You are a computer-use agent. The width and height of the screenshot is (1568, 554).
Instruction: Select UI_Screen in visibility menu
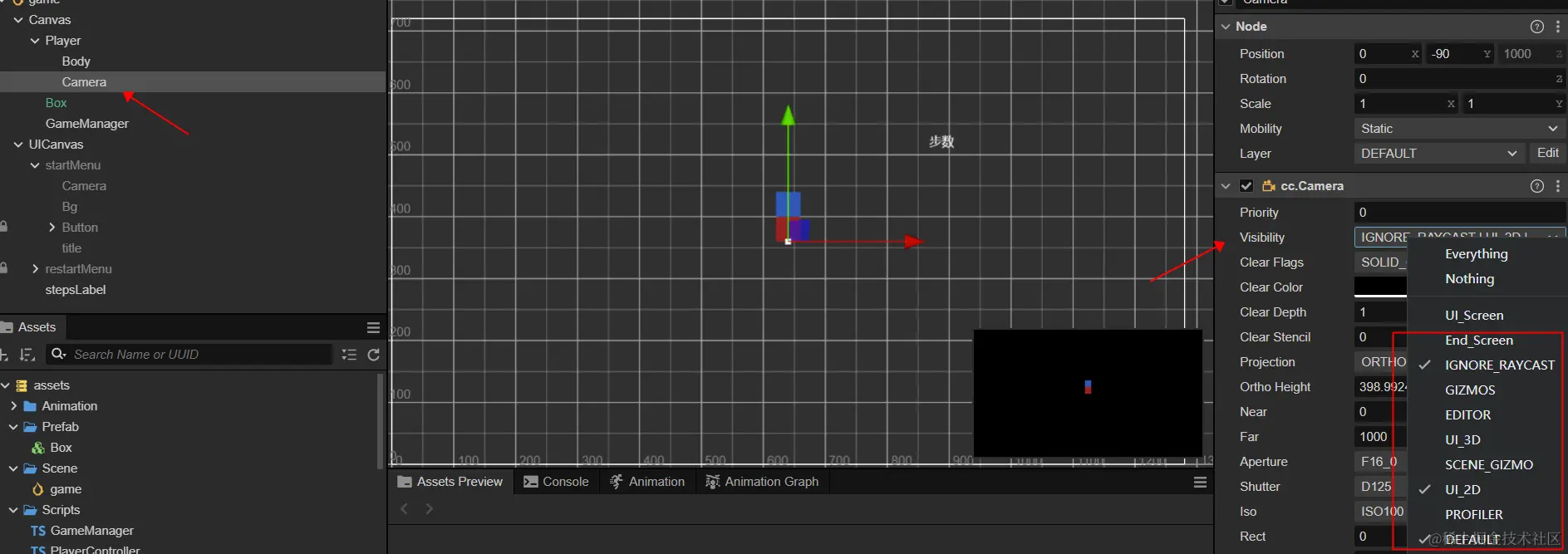1474,316
